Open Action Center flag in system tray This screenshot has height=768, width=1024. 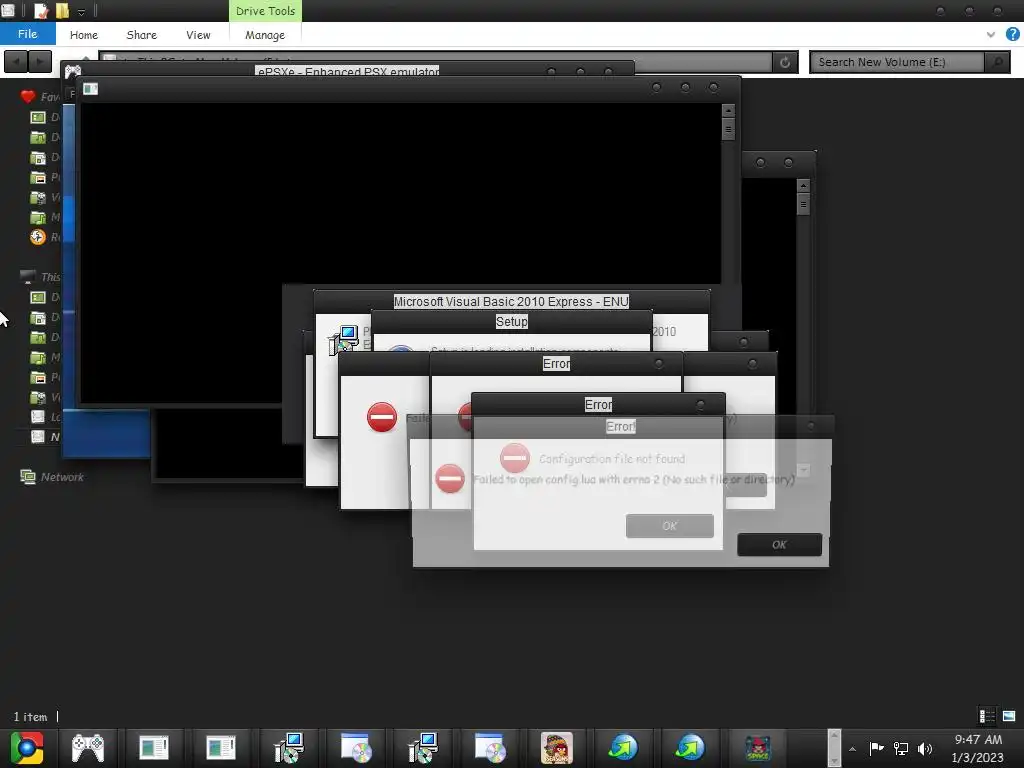876,748
